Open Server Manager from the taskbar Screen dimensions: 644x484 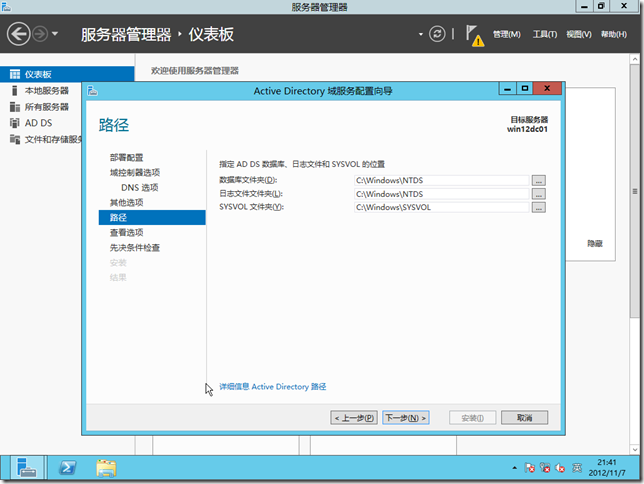pyautogui.click(x=27, y=468)
